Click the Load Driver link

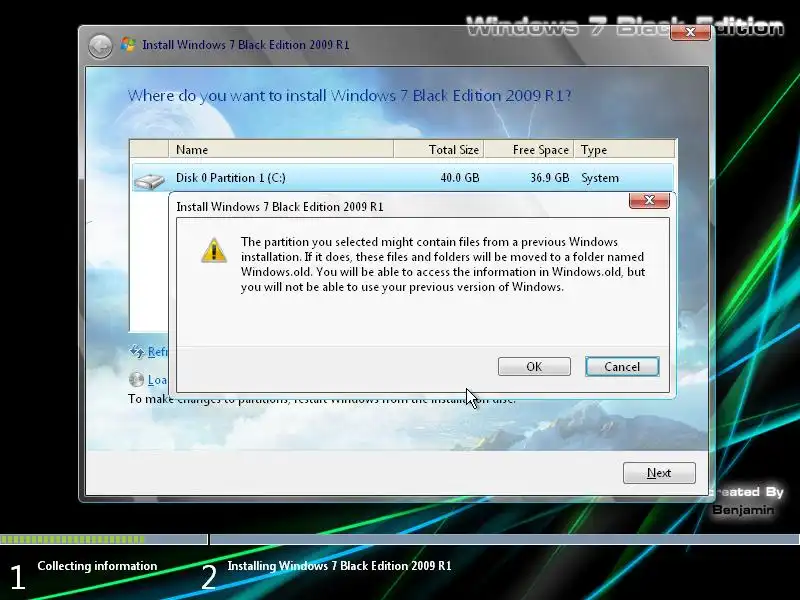point(158,380)
